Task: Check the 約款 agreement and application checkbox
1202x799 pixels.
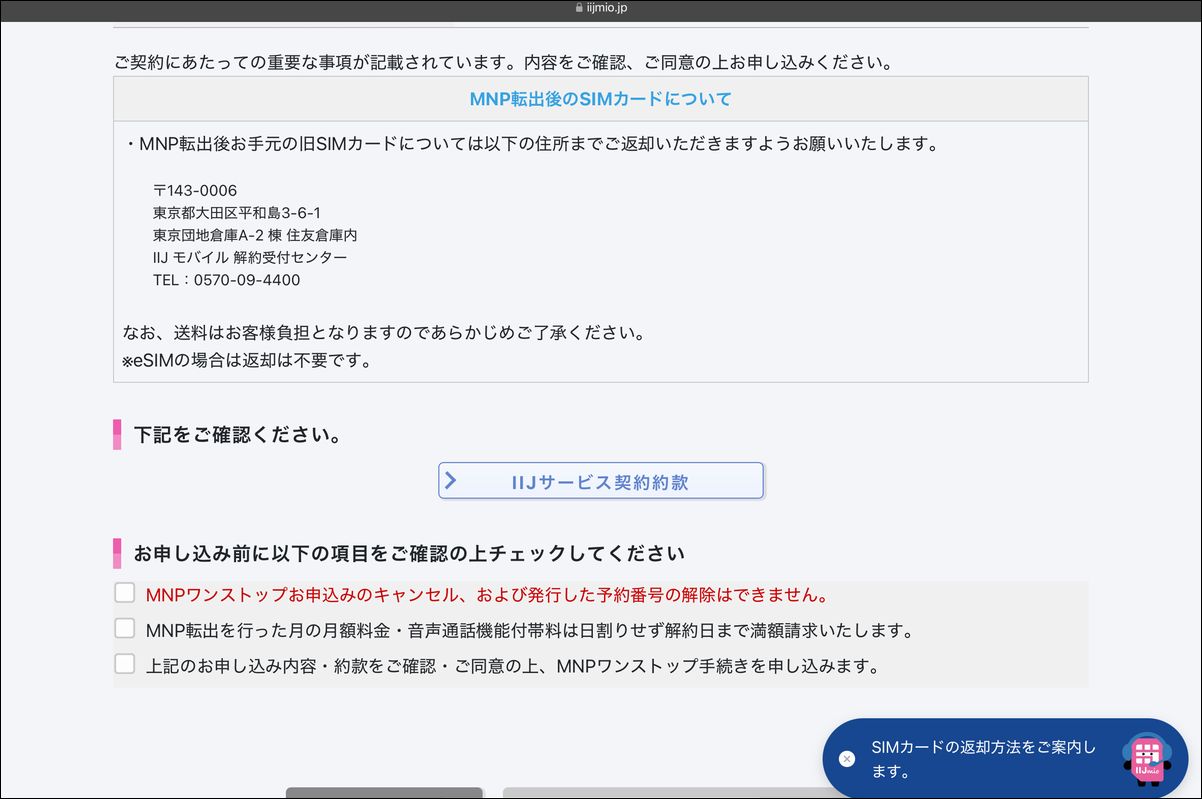Action: (x=124, y=663)
